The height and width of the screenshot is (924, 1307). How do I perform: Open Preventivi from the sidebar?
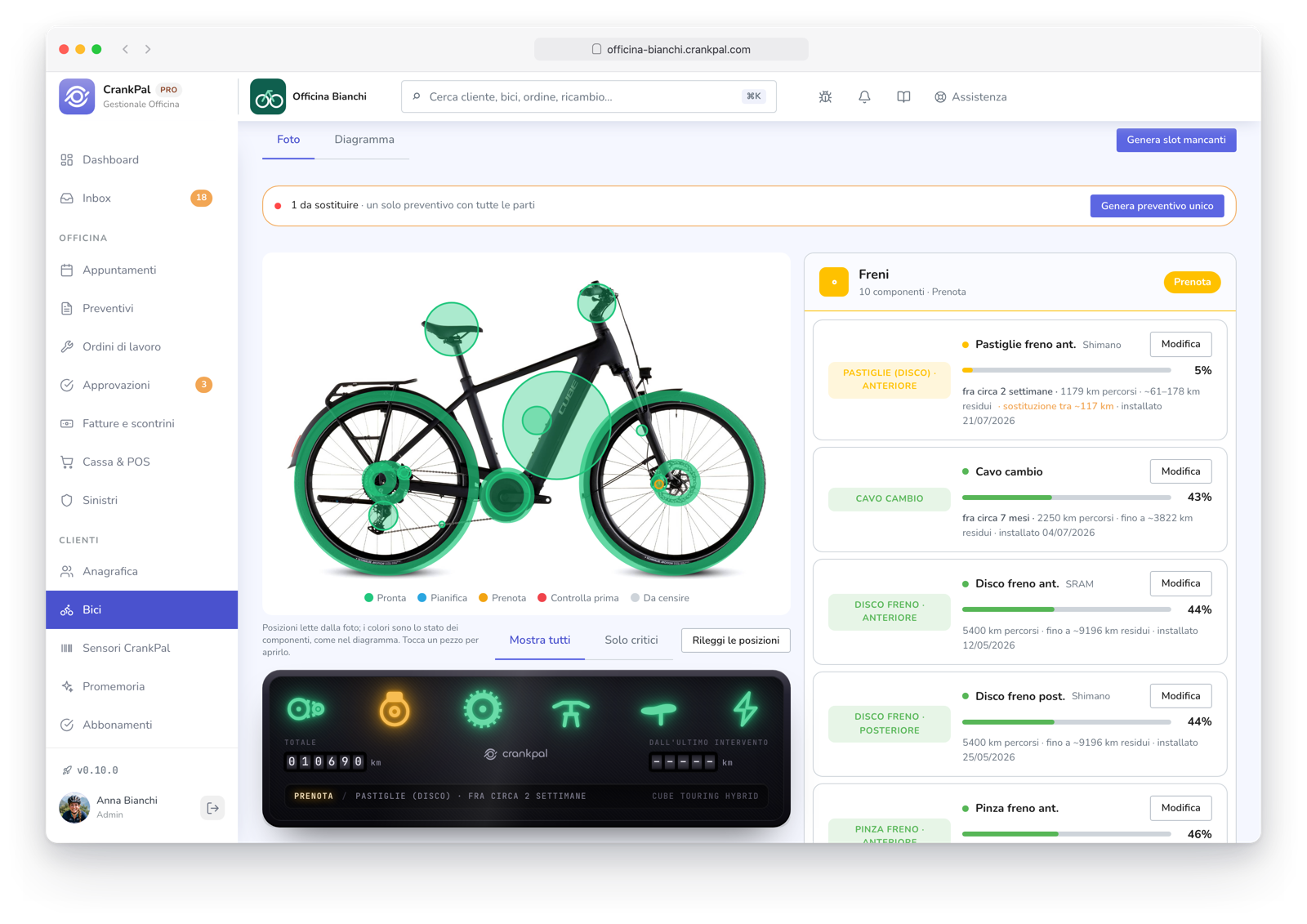141,308
